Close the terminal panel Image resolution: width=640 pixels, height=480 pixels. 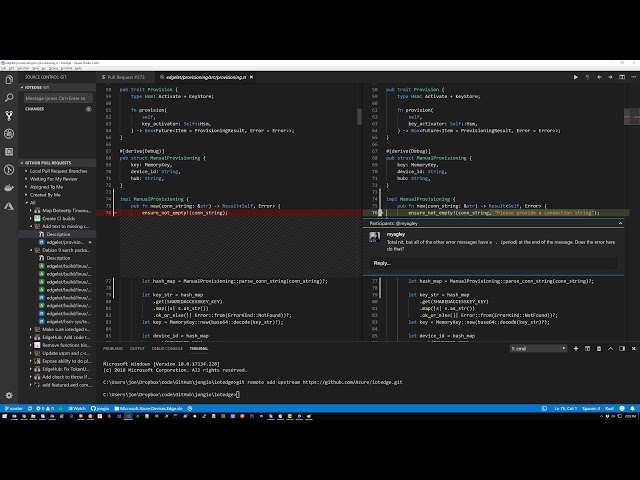(x=633, y=349)
